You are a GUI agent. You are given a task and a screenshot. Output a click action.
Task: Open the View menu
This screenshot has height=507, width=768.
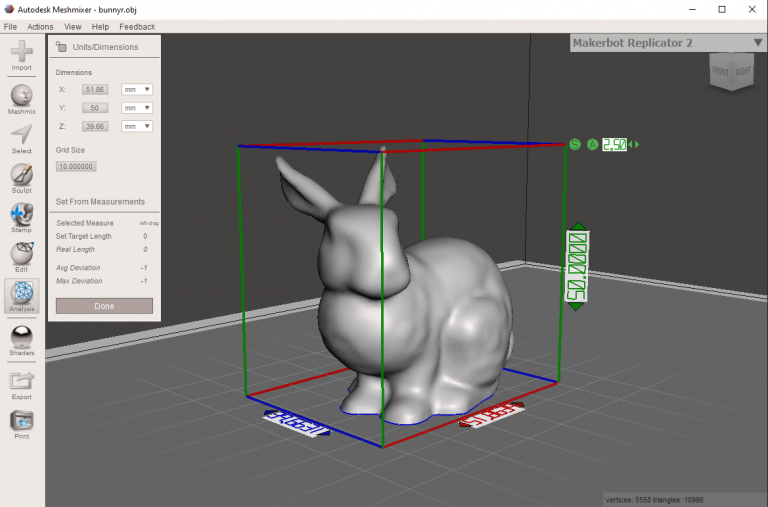coord(72,26)
